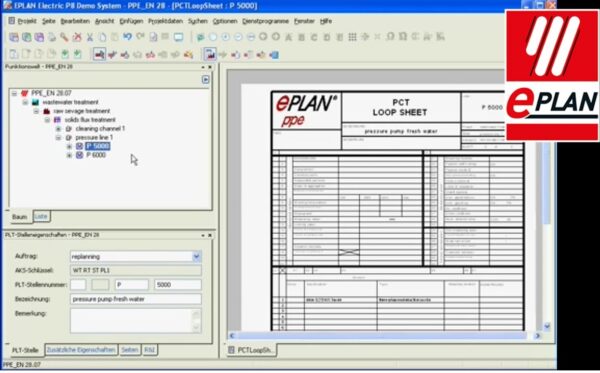Select the PLT-Stelle tab
The width and height of the screenshot is (600, 373).
[x=25, y=350]
